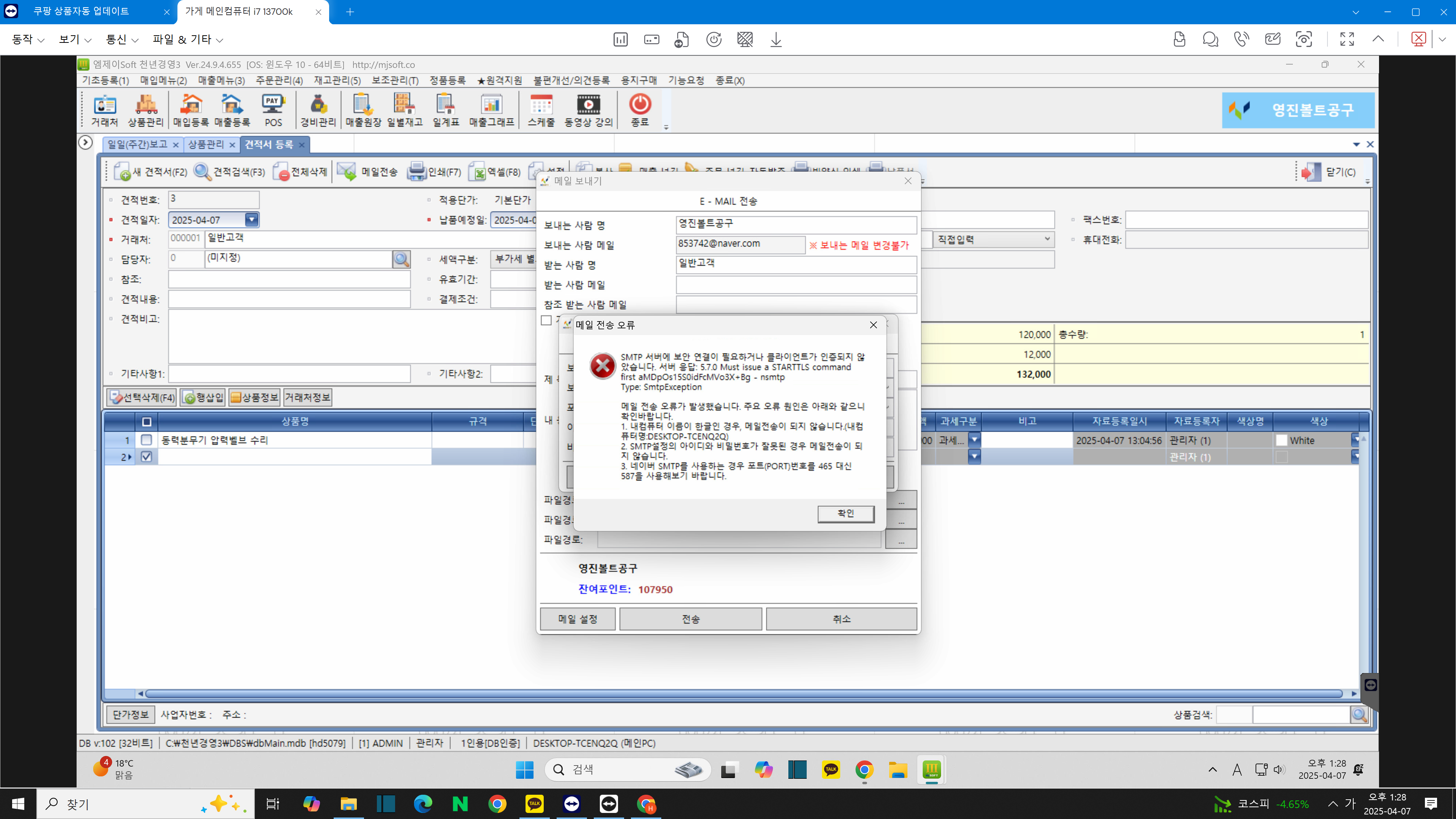Viewport: 1456px width, 819px height.
Task: Toggle the select-all checkbox in grid header
Action: (146, 422)
